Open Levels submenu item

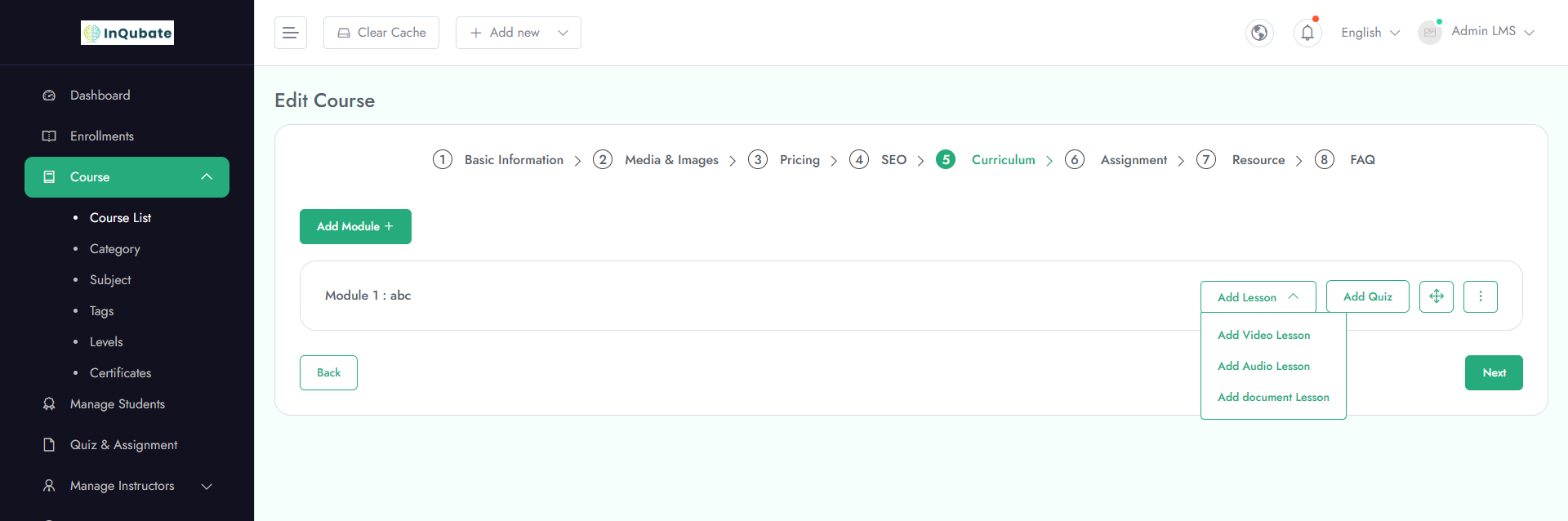pos(106,342)
